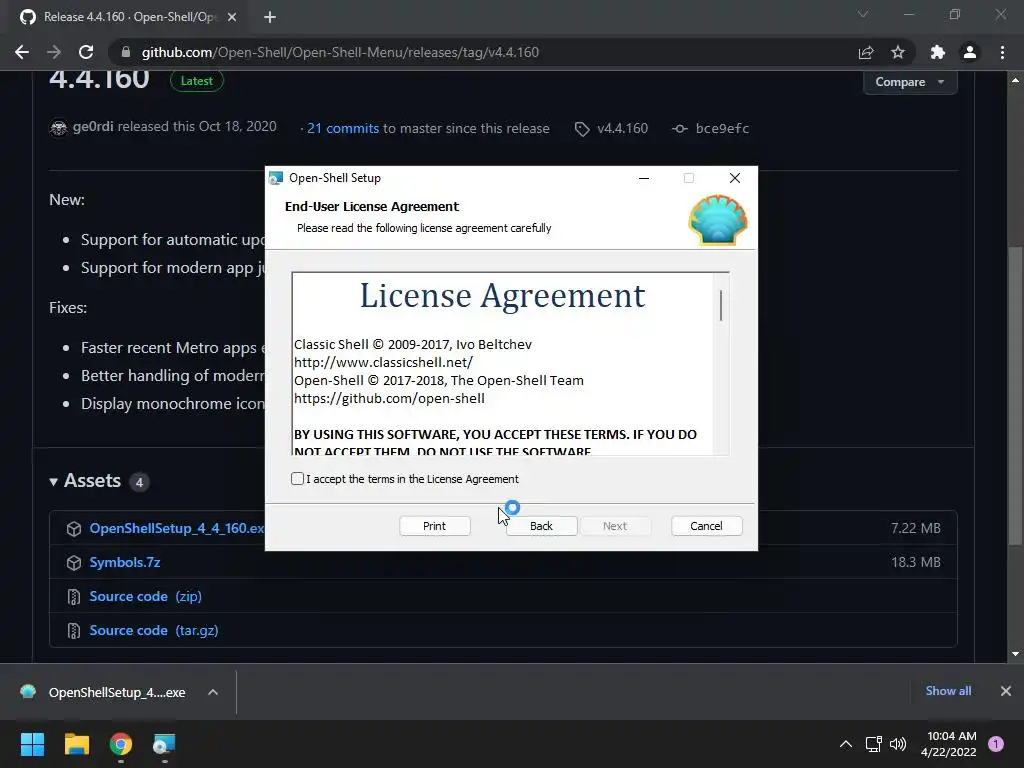Open the Compare dropdown
Screen dimensions: 1024x768
click(910, 82)
